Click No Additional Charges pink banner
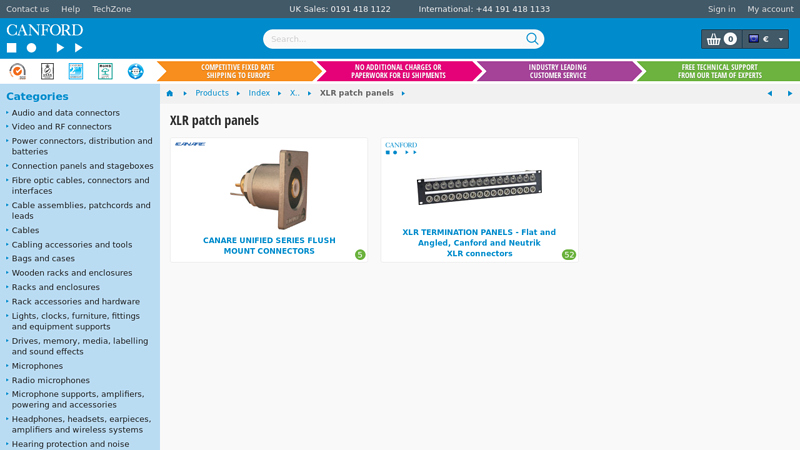 click(x=398, y=71)
